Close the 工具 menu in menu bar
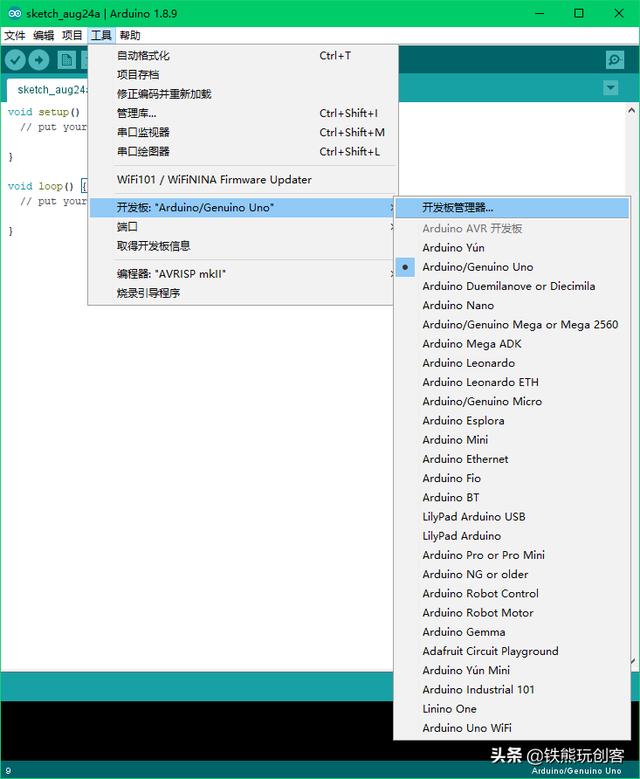The height and width of the screenshot is (779, 640). point(101,35)
